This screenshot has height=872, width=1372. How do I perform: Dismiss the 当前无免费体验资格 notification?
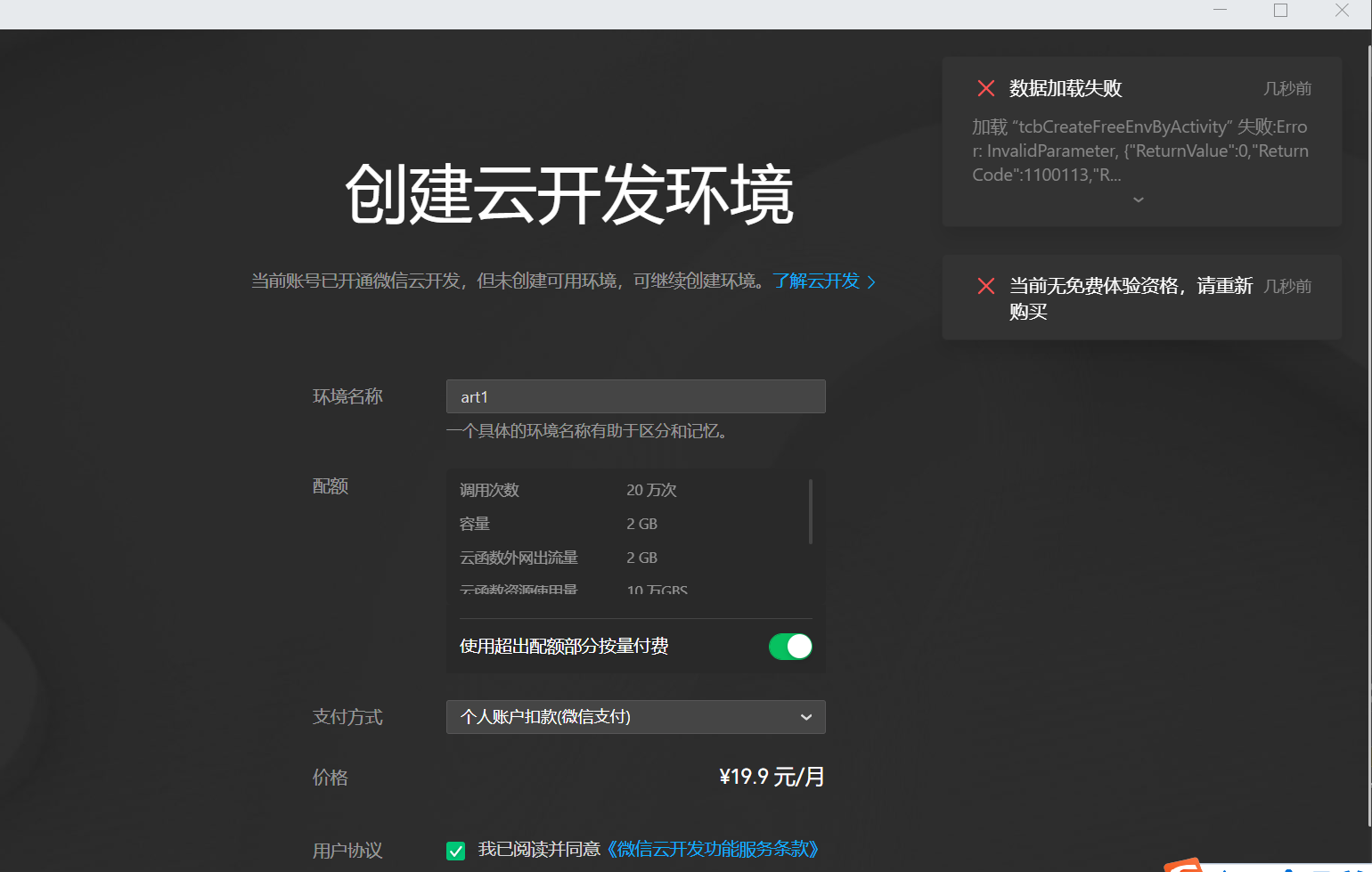(985, 286)
